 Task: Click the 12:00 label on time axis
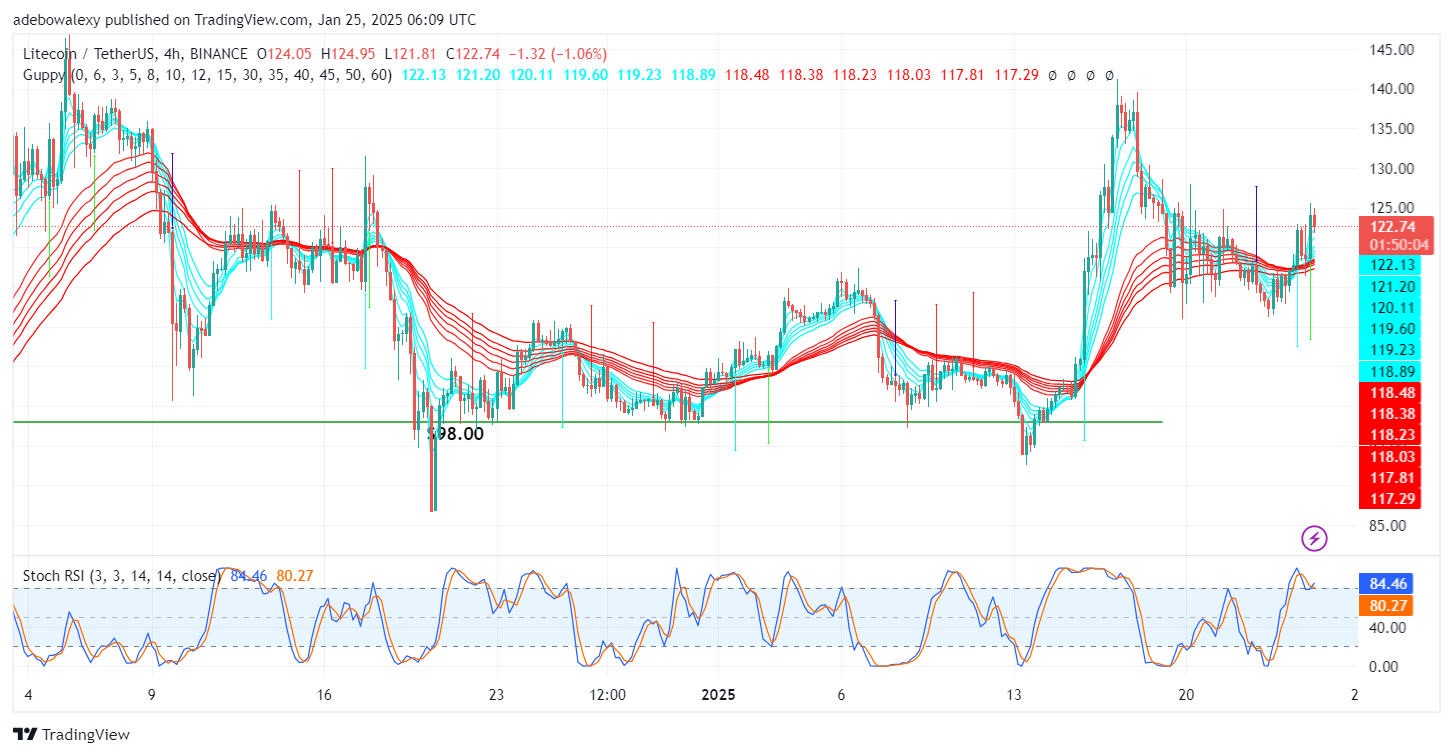pos(608,695)
